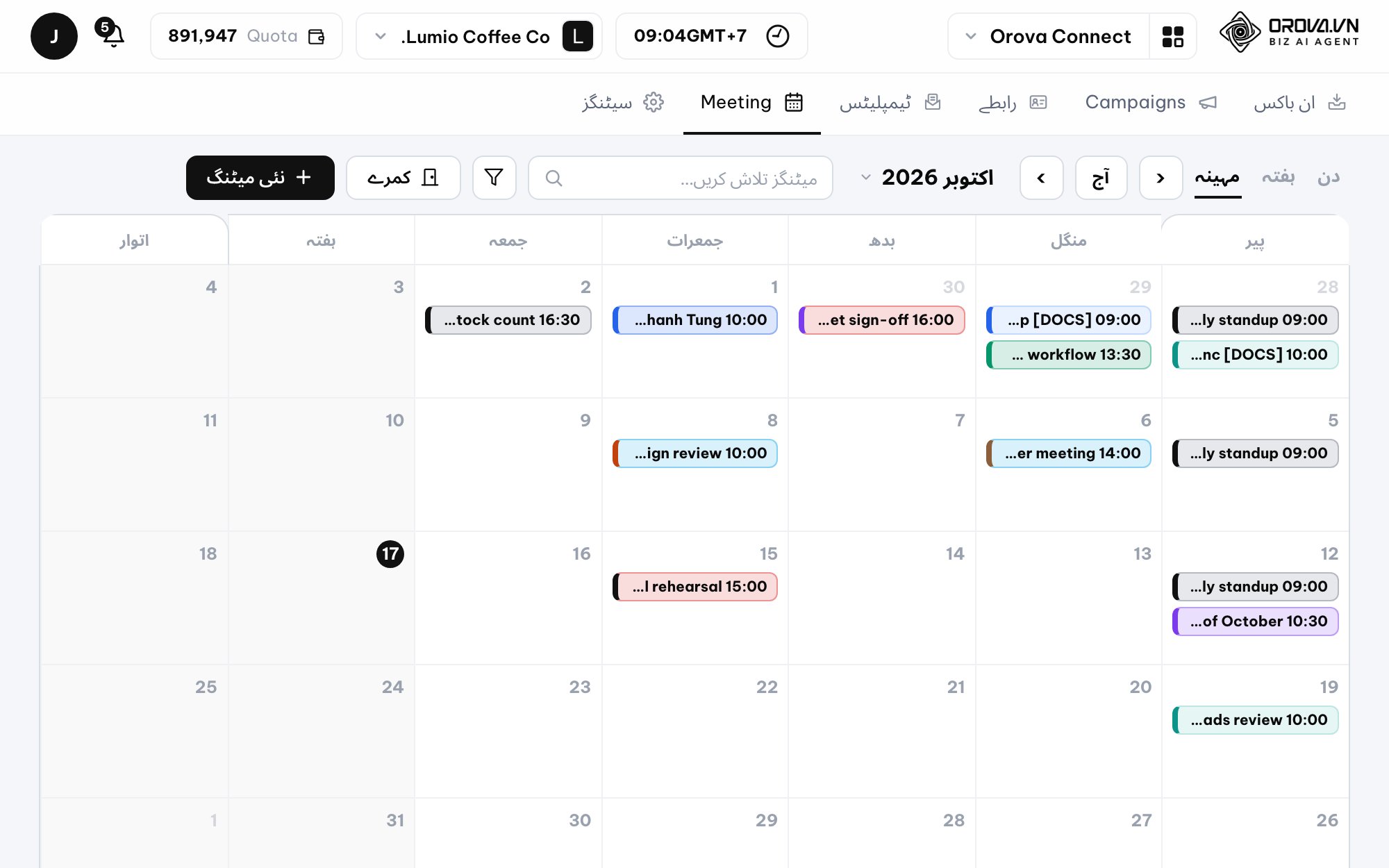Viewport: 1389px width, 868px height.
Task: Open the ٹیمپلیٹس templates tab
Action: coord(890,103)
